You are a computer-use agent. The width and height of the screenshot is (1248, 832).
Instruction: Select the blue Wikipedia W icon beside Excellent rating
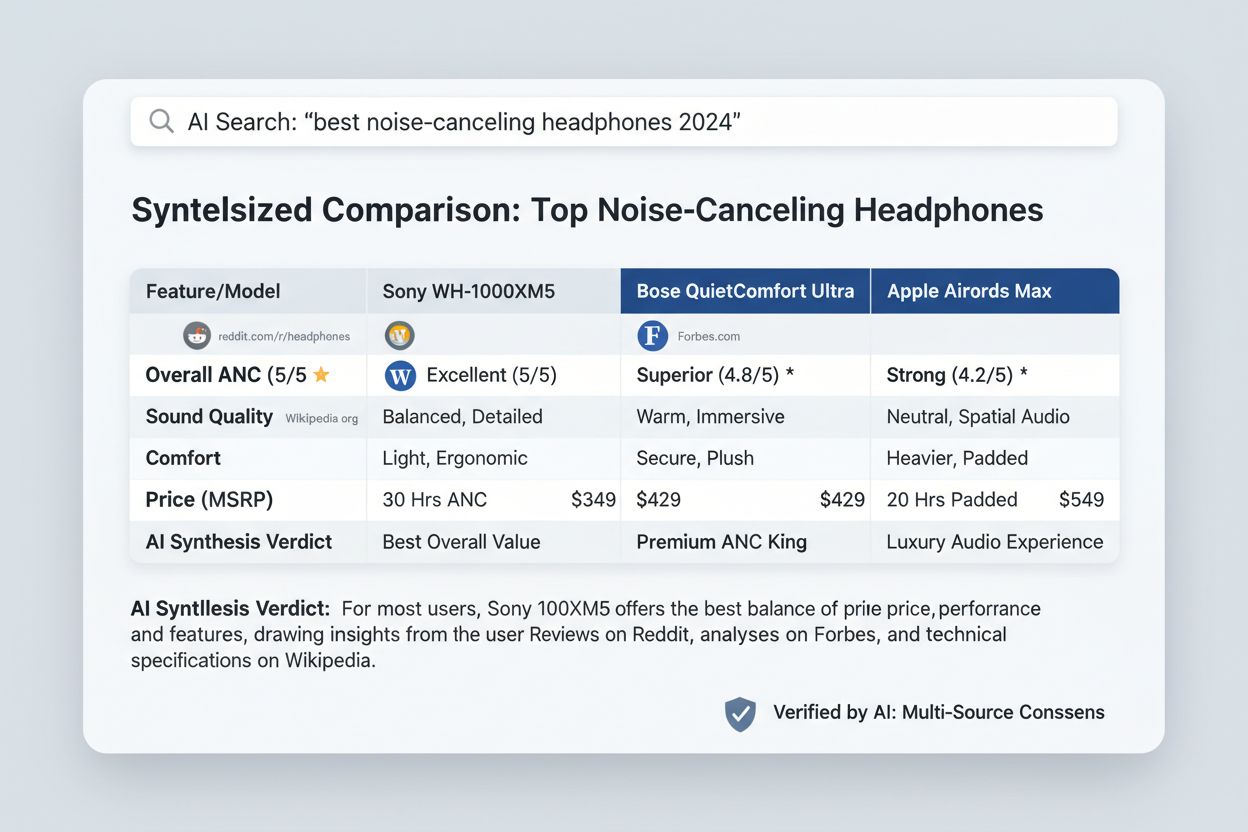tap(398, 375)
